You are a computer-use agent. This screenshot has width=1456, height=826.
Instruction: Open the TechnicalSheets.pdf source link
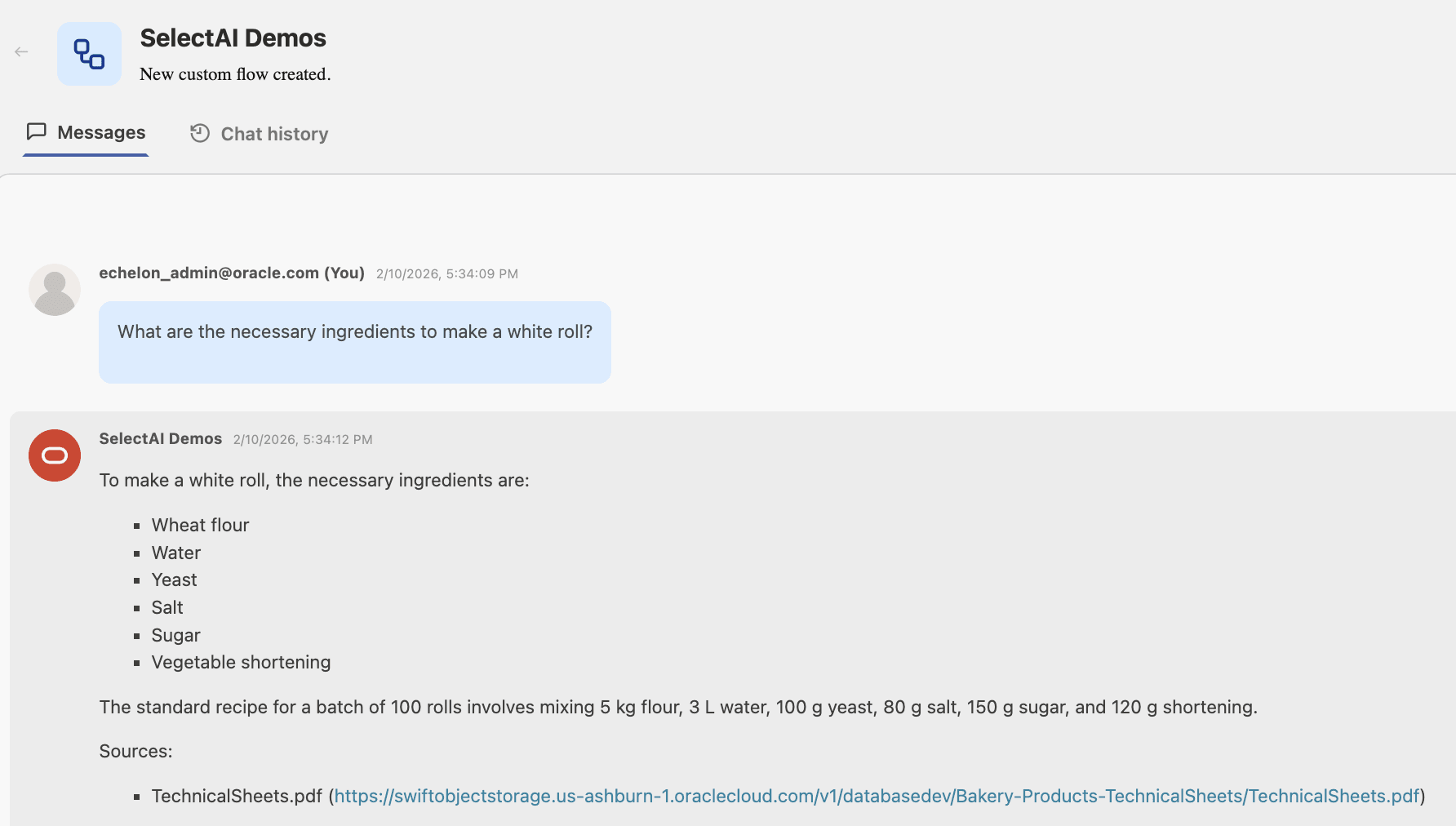point(877,796)
